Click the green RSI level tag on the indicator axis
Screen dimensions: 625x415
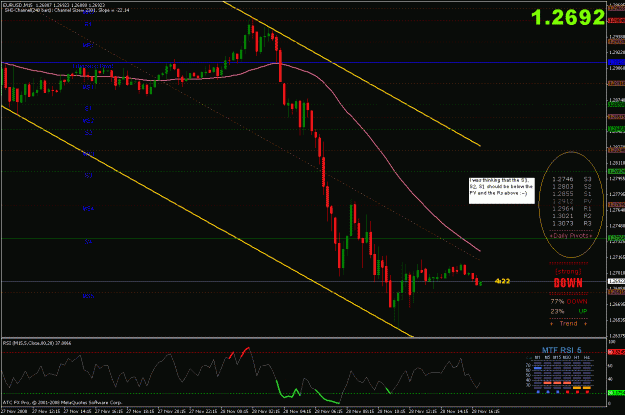(x=616, y=393)
